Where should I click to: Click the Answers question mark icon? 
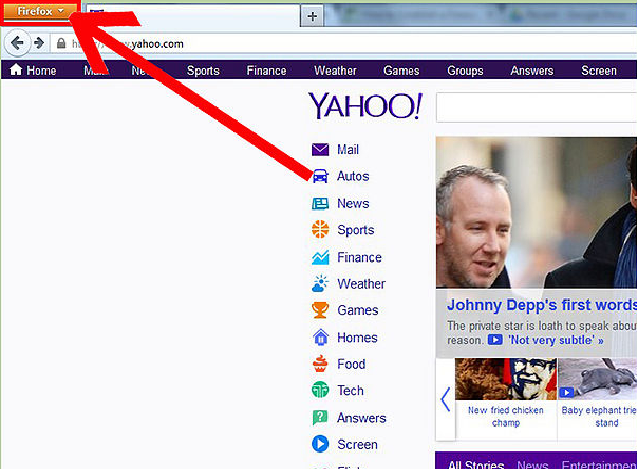320,417
